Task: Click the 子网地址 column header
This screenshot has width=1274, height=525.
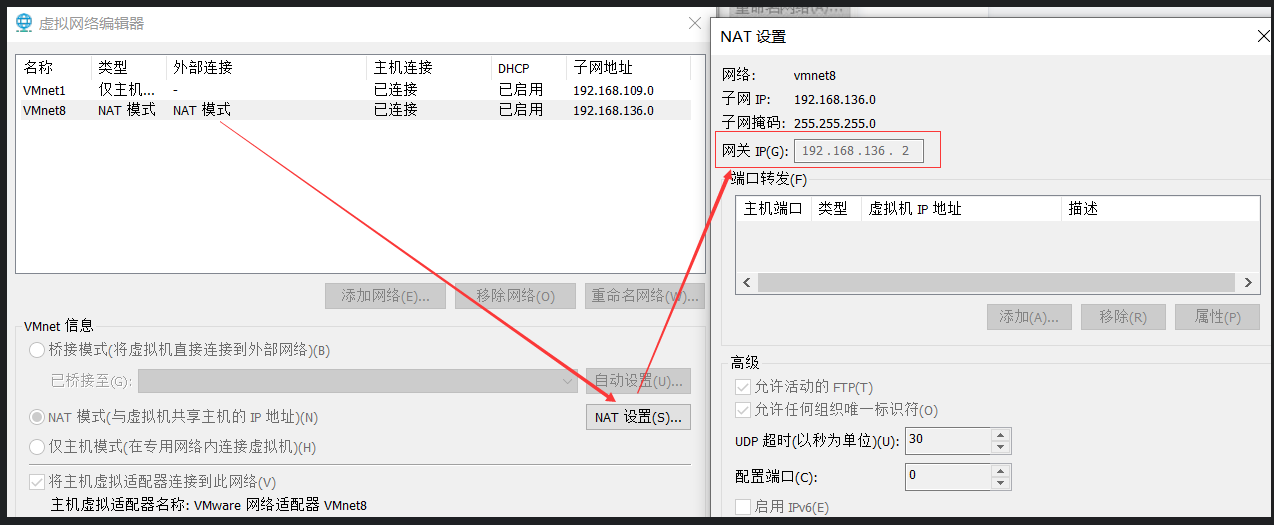Action: click(x=603, y=68)
